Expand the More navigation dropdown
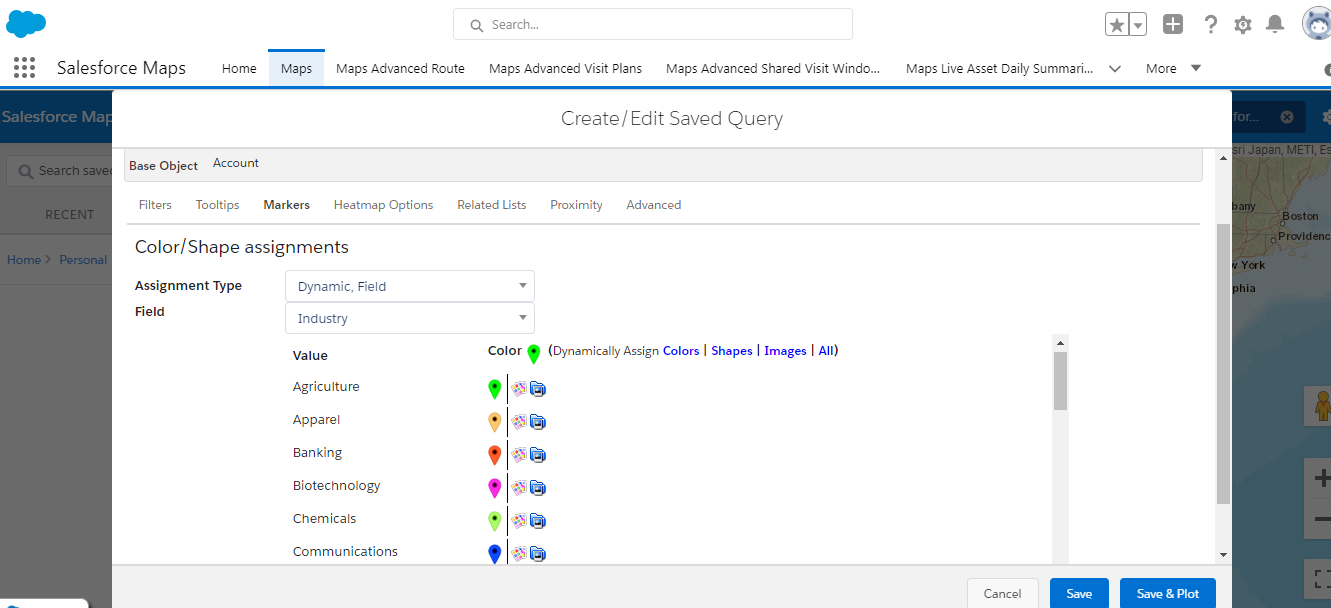Viewport: 1331px width, 608px height. coord(1171,68)
